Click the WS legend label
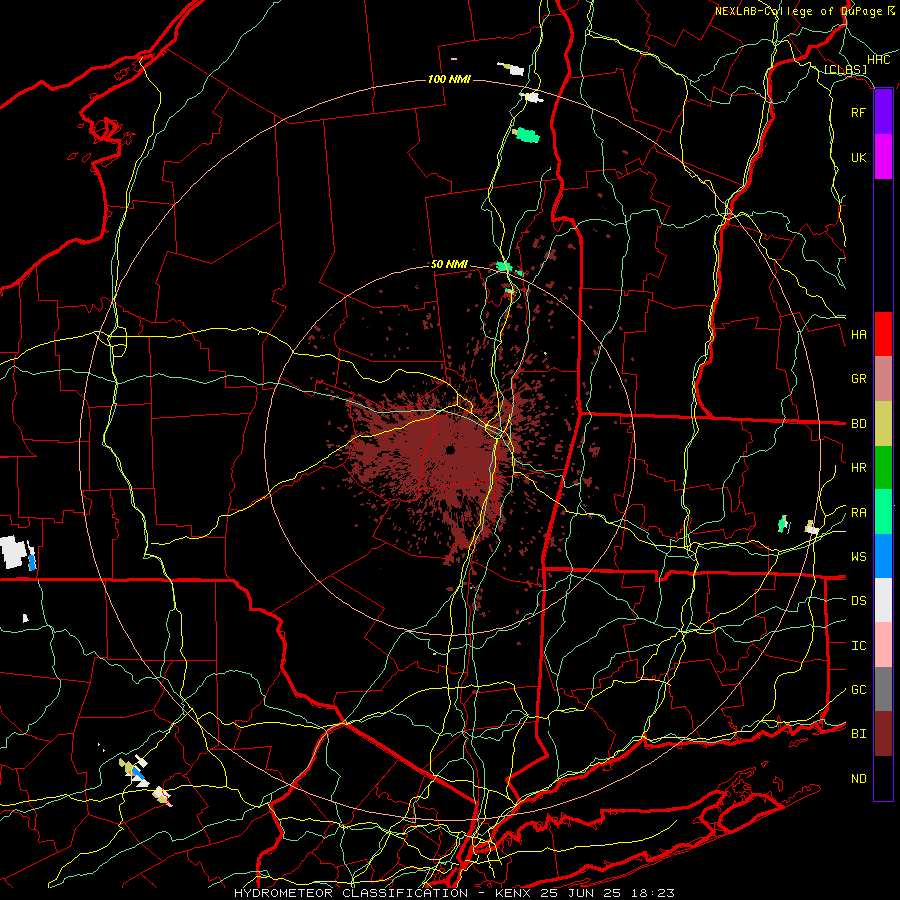This screenshot has height=900, width=900. pyautogui.click(x=858, y=556)
